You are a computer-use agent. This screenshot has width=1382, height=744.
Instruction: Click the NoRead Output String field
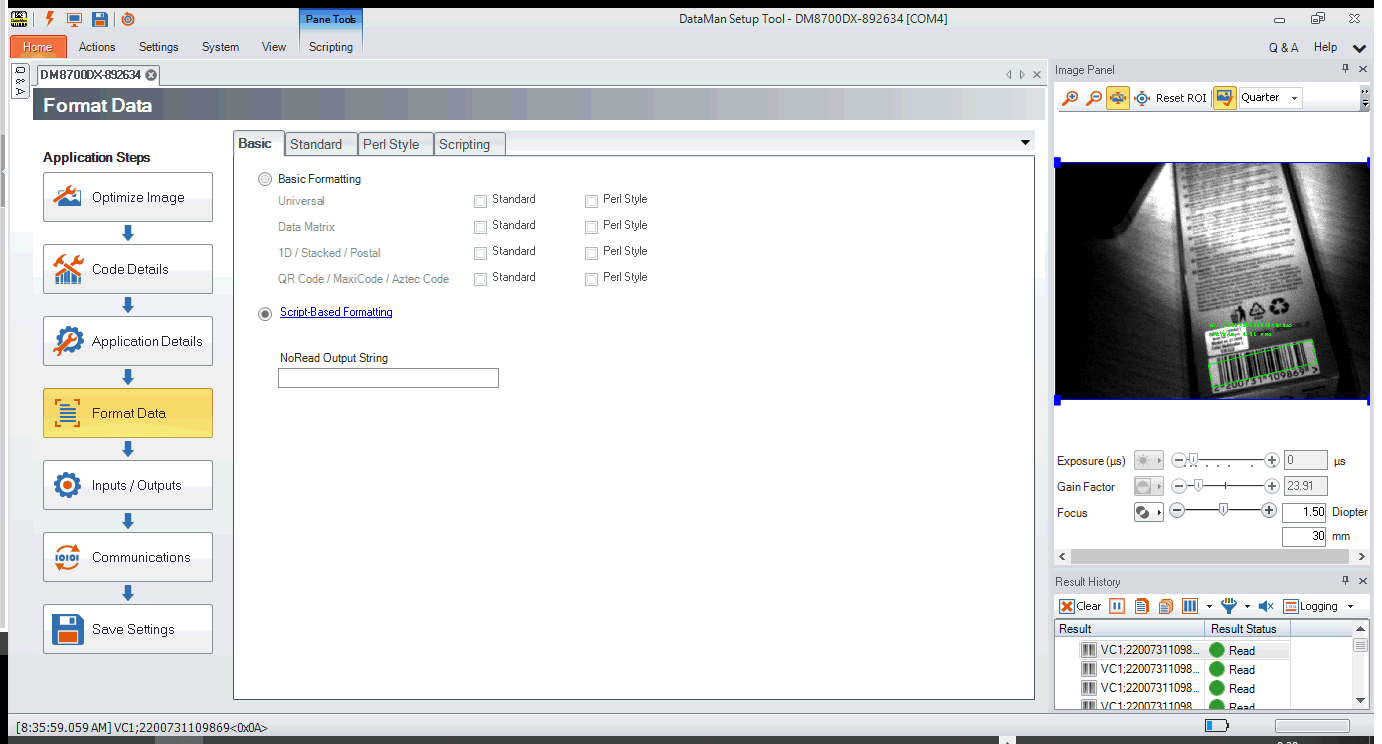point(388,378)
